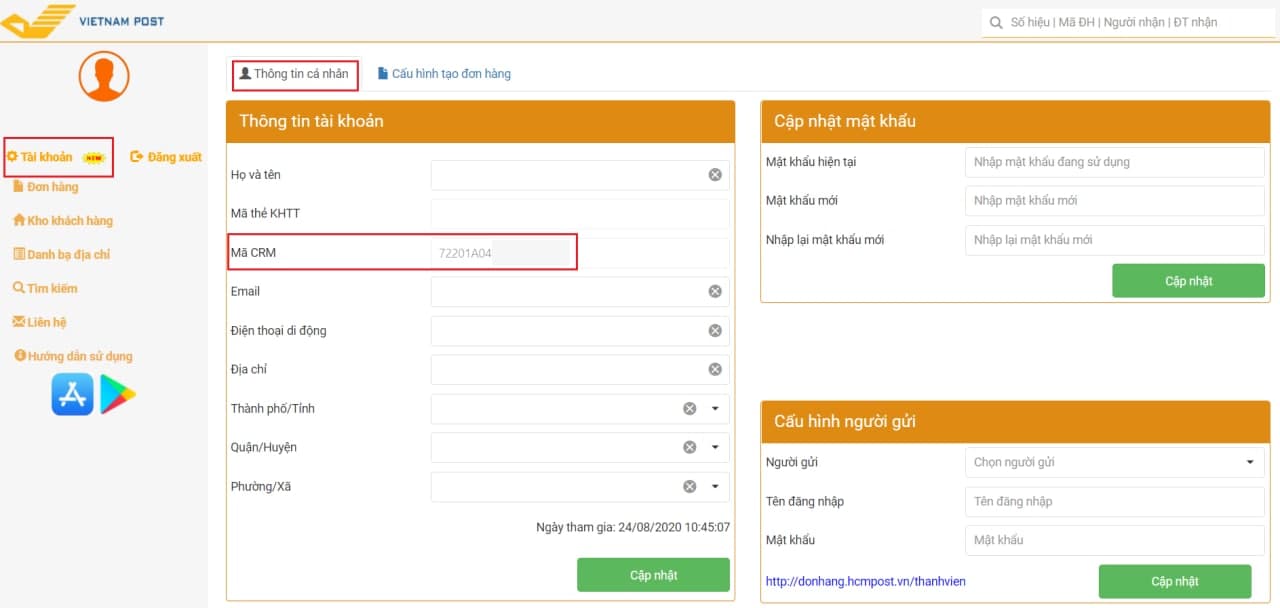Clear the Họ và tên field with X icon
The image size is (1280, 608).
pyautogui.click(x=715, y=175)
